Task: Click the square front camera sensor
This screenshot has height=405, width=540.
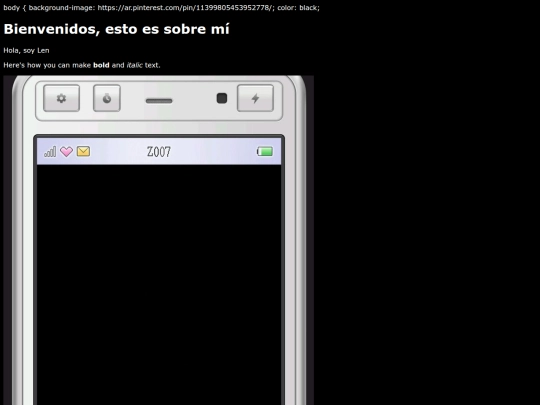Action: click(x=222, y=98)
